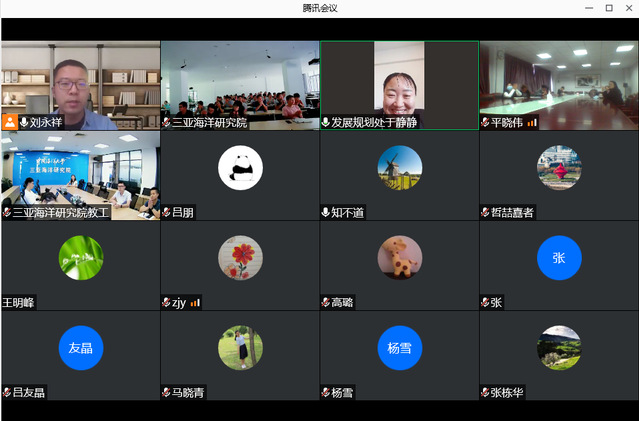639x421 pixels.
Task: Click the network signal bars beside 平晓伟
Action: point(532,122)
